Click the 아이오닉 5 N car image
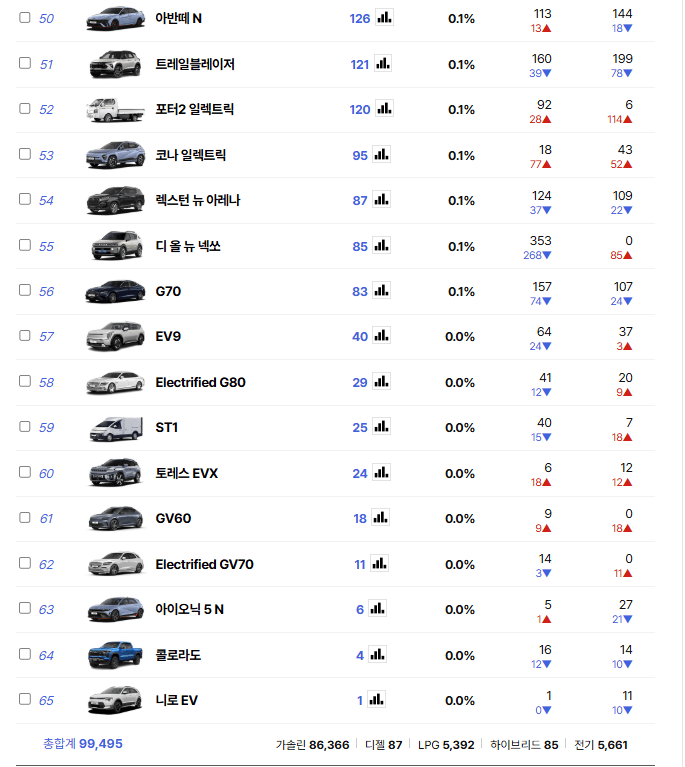Viewport: 685px width, 767px height. click(x=115, y=609)
